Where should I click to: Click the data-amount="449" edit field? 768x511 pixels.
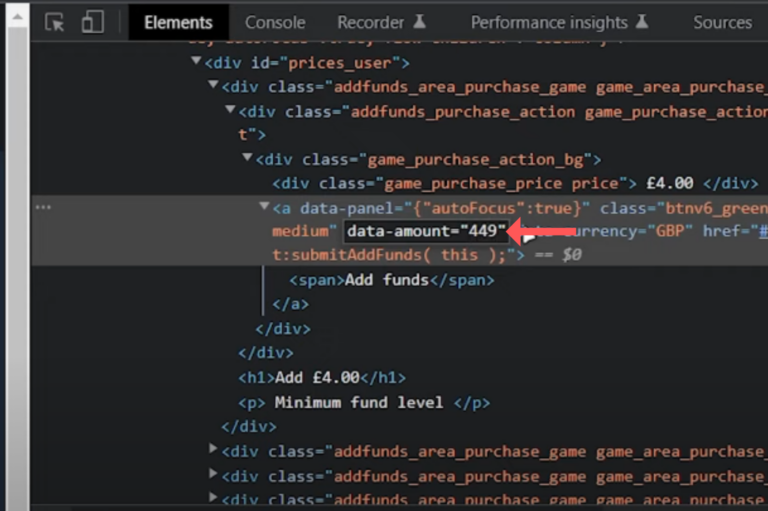click(x=427, y=232)
